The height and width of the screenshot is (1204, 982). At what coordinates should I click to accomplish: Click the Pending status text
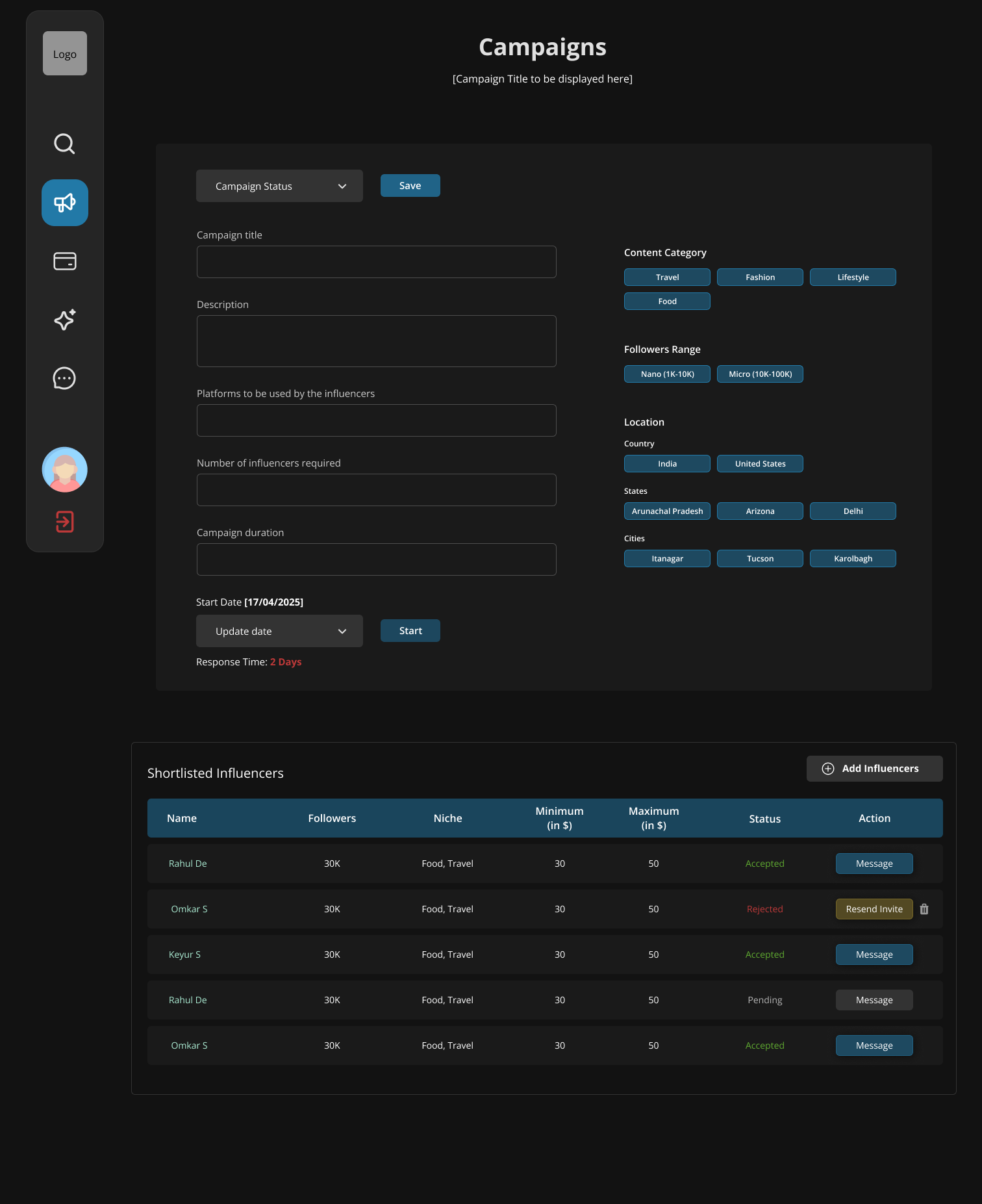pos(764,1000)
